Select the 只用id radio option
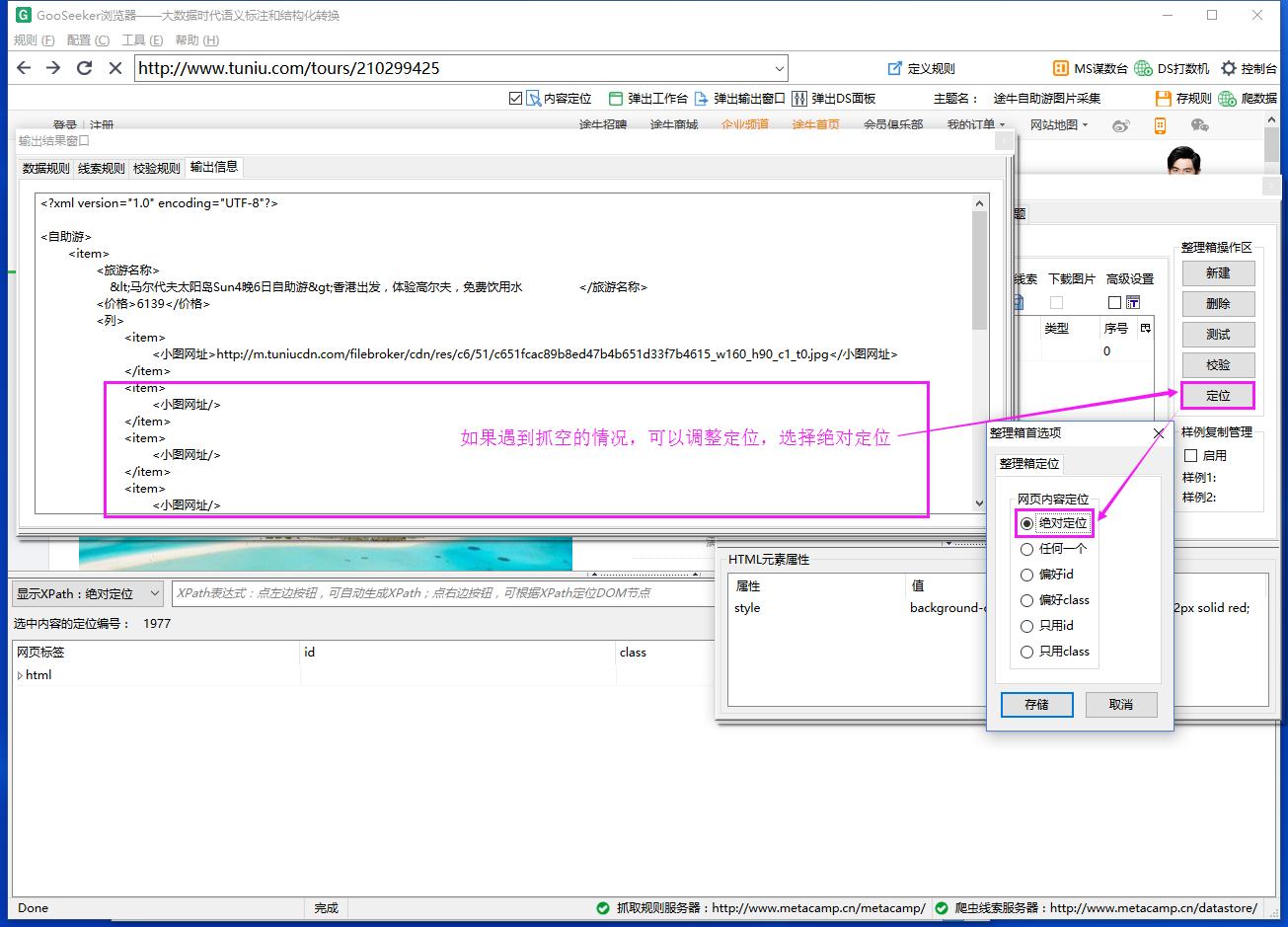Screen dimensions: 1288x927 (x=1026, y=626)
